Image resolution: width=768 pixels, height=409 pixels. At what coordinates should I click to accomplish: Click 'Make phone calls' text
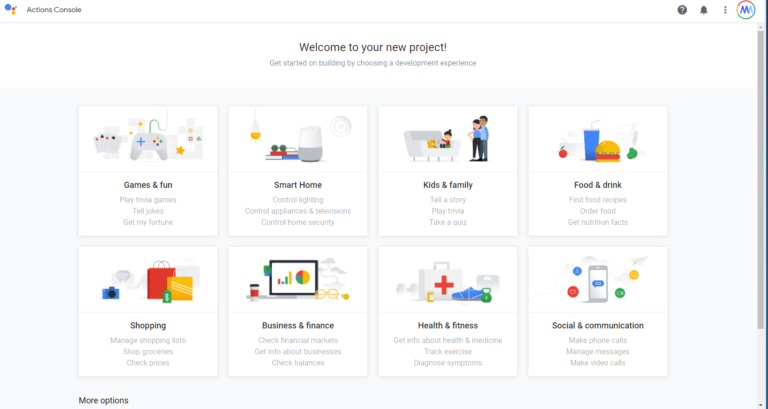click(x=598, y=340)
